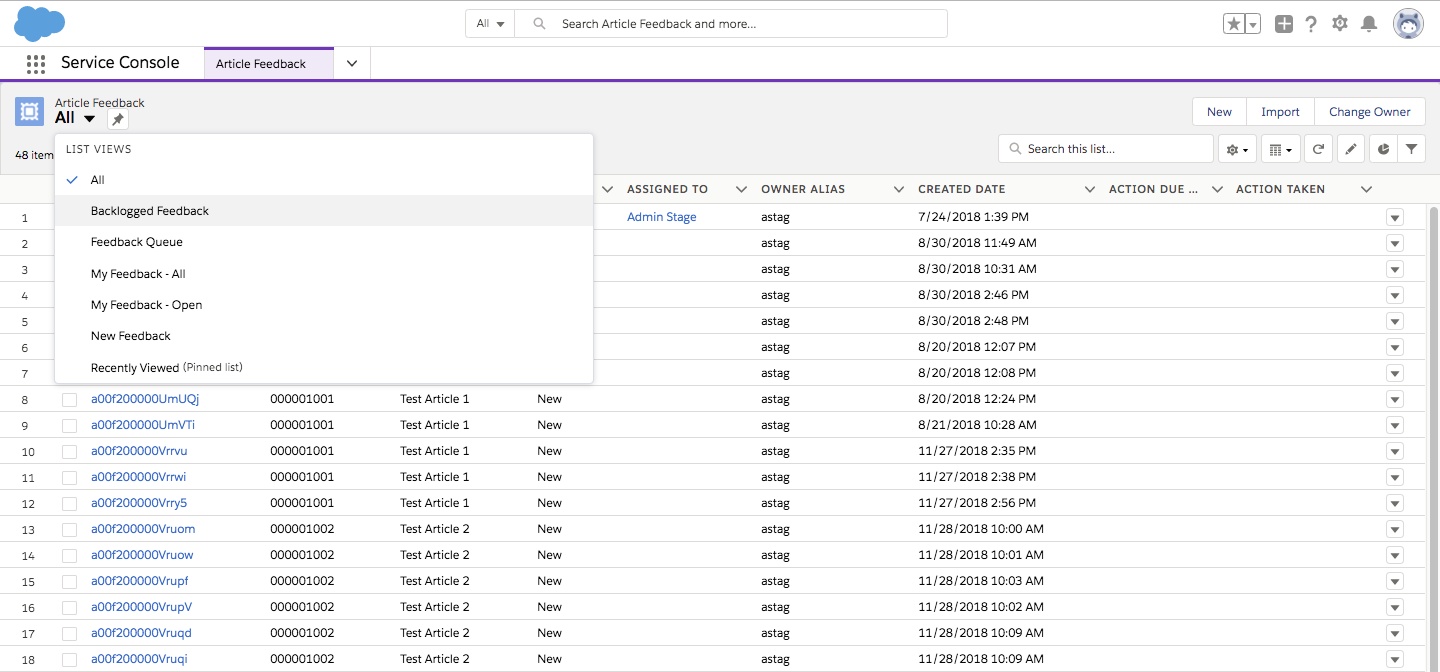This screenshot has height=672, width=1440.
Task: Select the checkbox on row 8
Action: (68, 398)
